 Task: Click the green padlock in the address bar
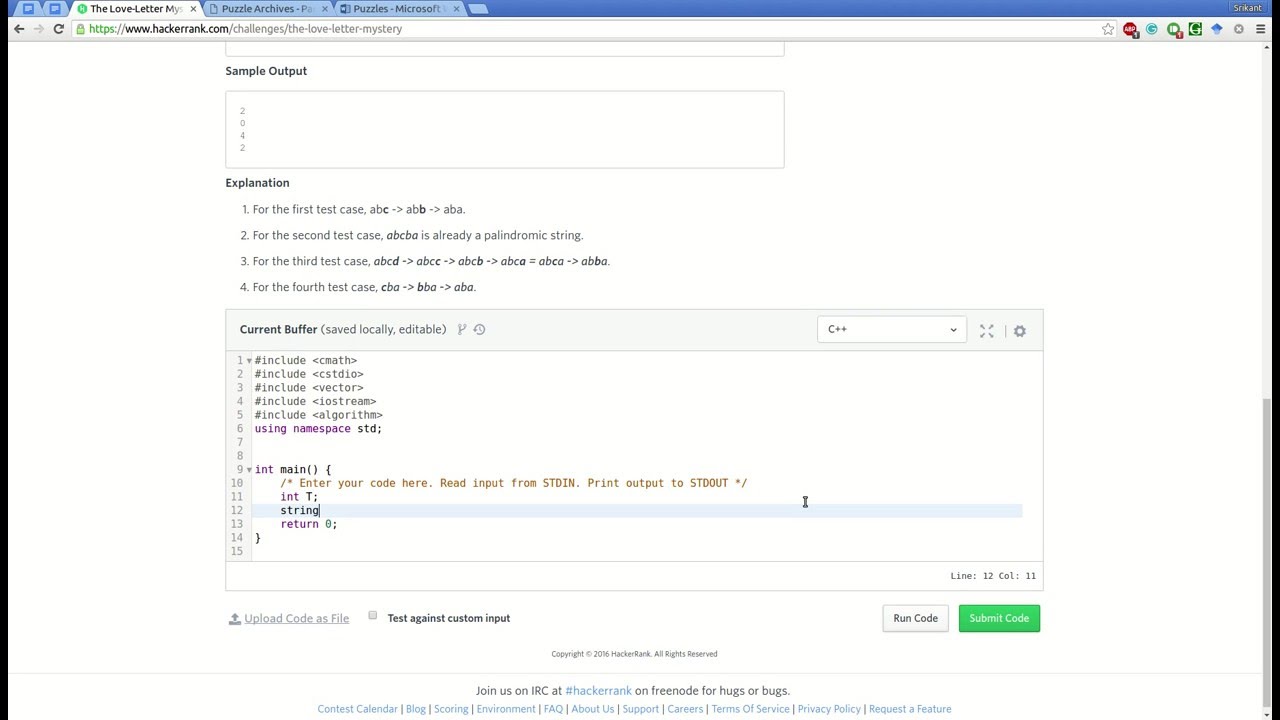point(80,29)
